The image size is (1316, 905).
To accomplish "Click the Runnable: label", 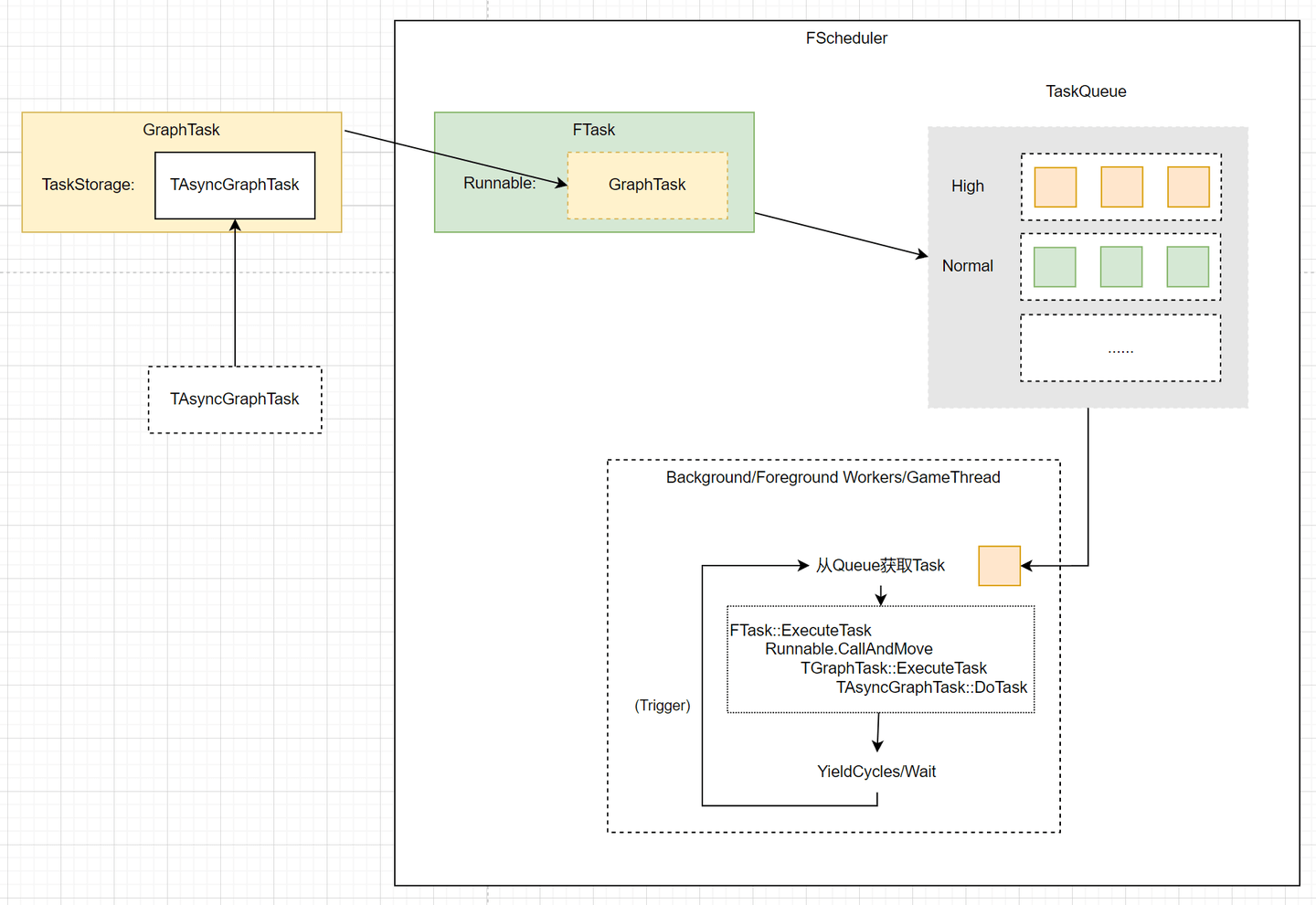I will tap(499, 183).
